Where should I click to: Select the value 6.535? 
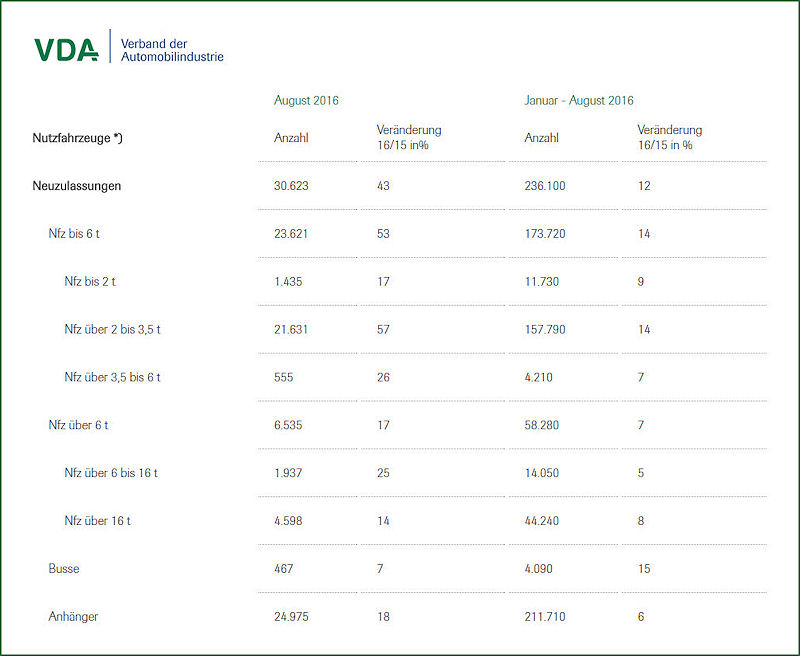pyautogui.click(x=288, y=425)
